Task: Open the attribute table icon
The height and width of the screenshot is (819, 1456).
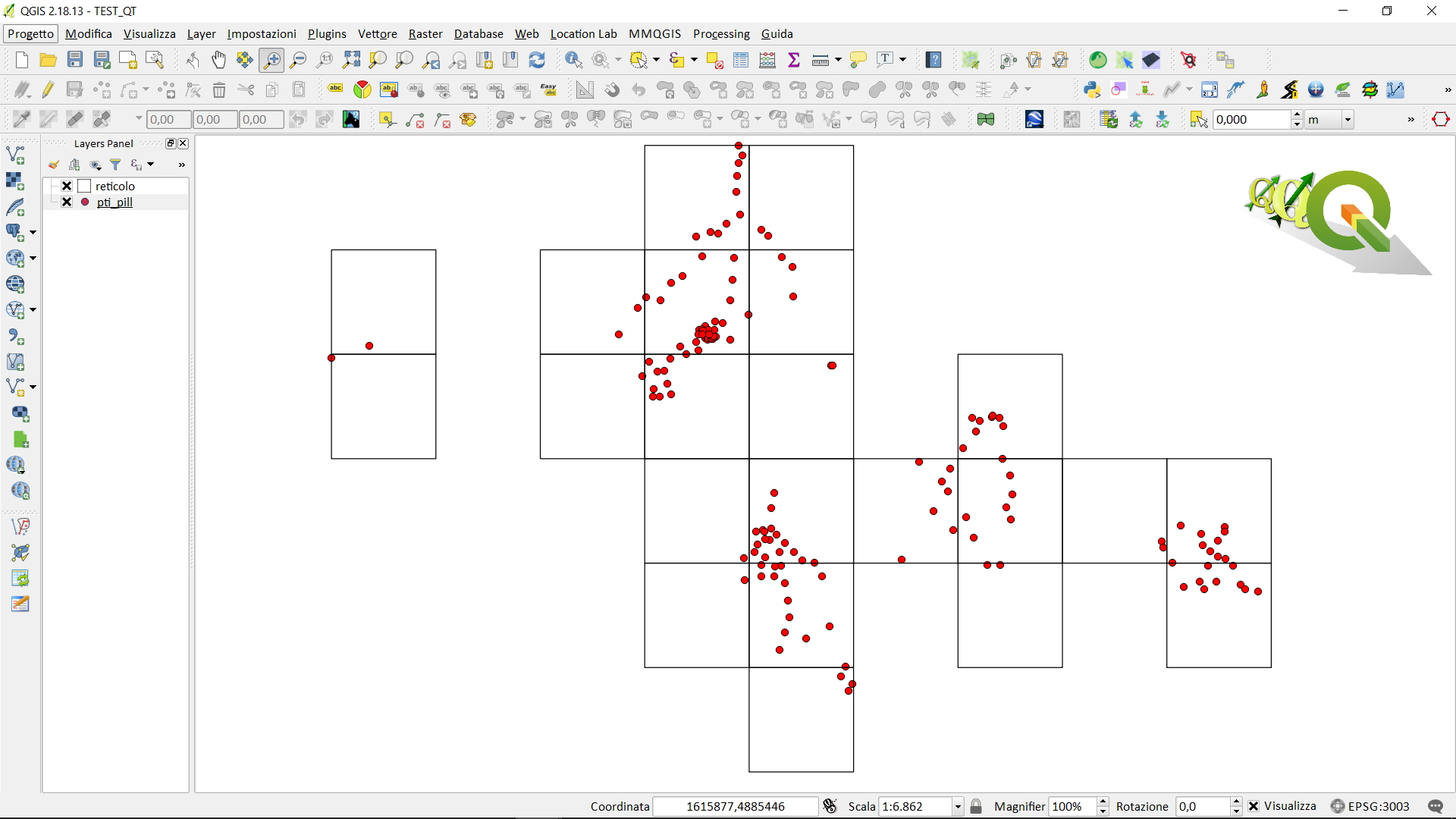Action: [741, 60]
